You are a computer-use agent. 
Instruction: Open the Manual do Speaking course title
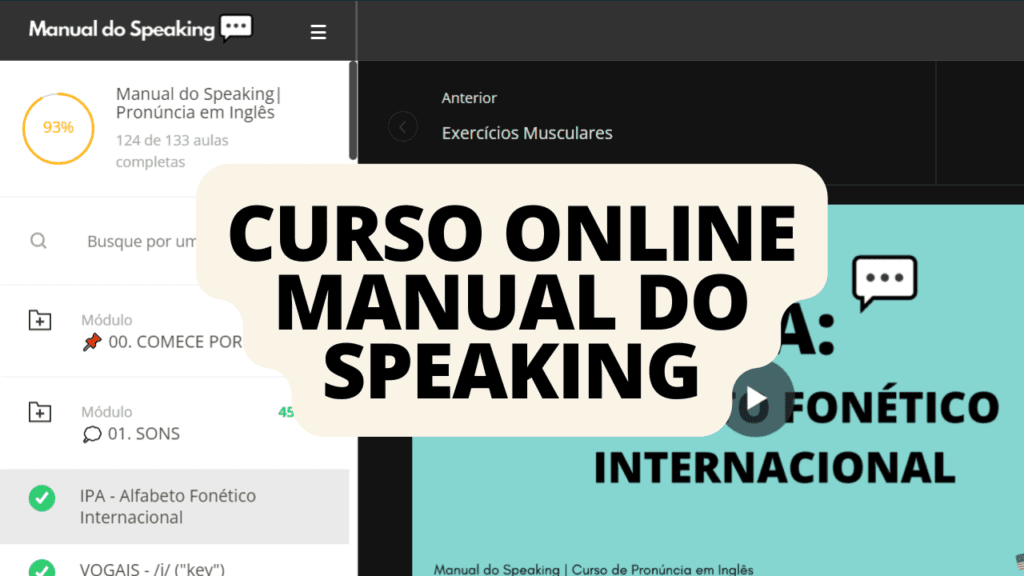(x=198, y=103)
